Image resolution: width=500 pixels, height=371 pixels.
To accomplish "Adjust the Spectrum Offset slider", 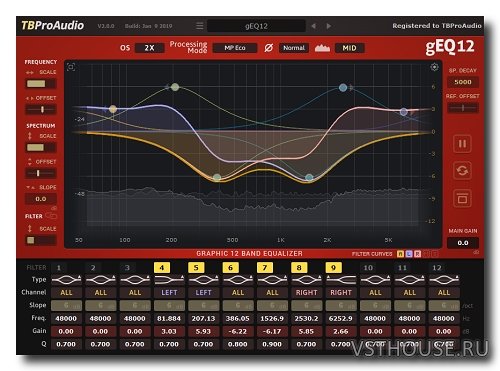I will pyautogui.click(x=41, y=173).
